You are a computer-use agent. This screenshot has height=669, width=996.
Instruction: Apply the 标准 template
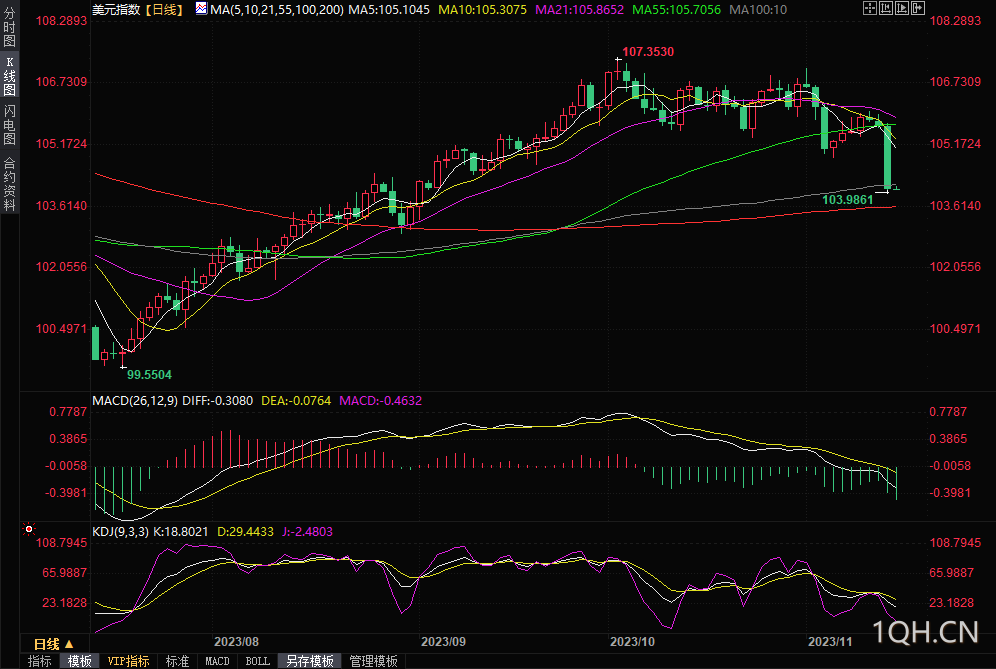(177, 661)
